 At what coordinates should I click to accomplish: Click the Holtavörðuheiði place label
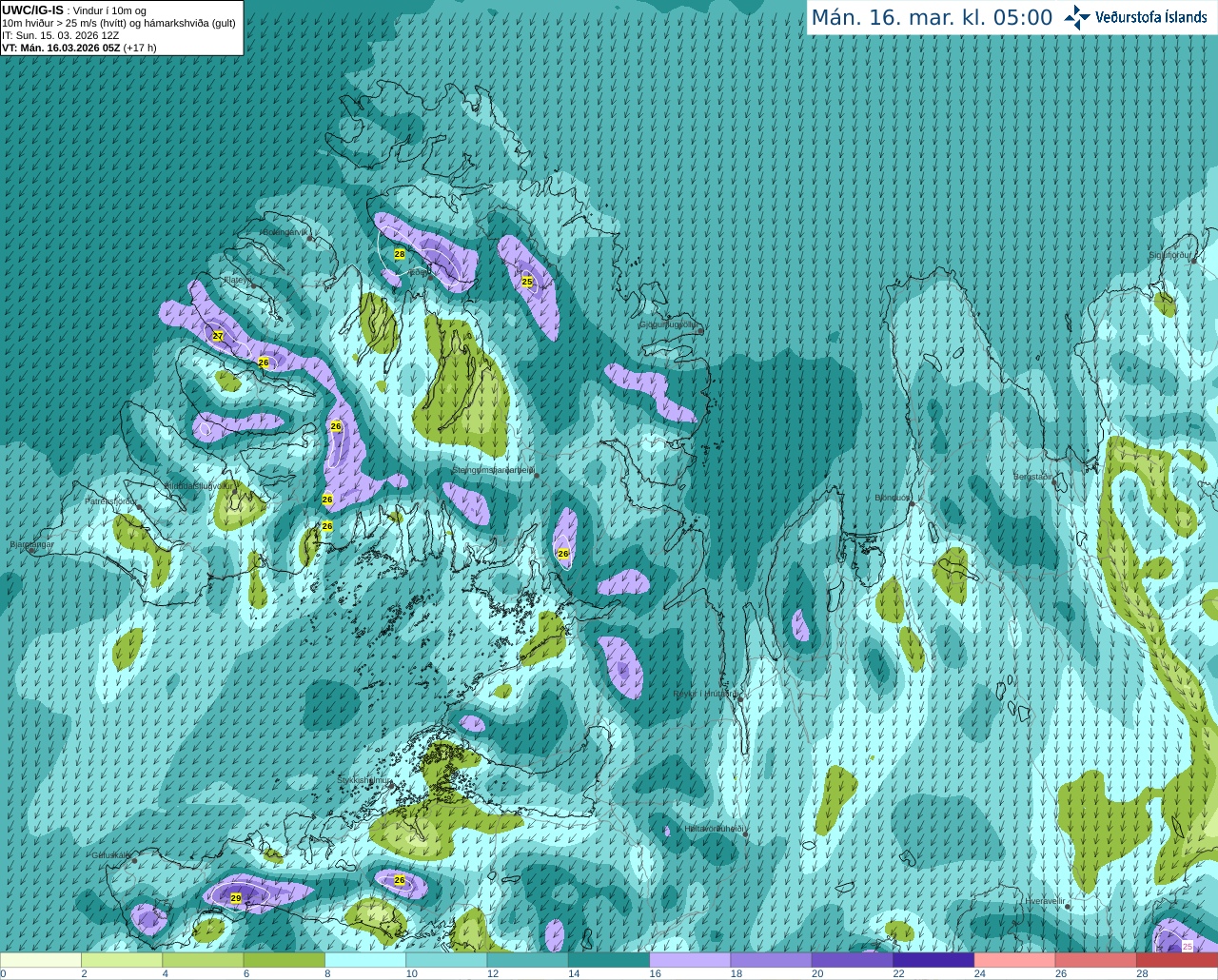(714, 829)
